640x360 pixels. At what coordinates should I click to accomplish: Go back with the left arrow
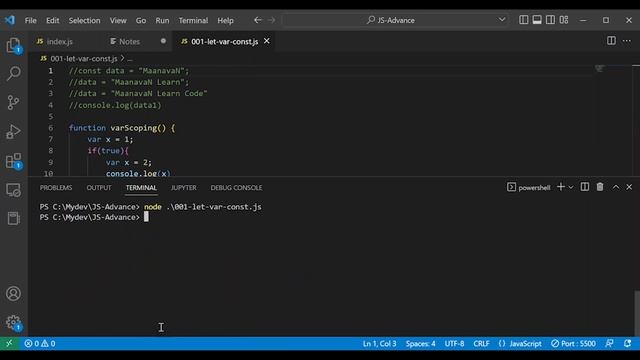point(258,20)
